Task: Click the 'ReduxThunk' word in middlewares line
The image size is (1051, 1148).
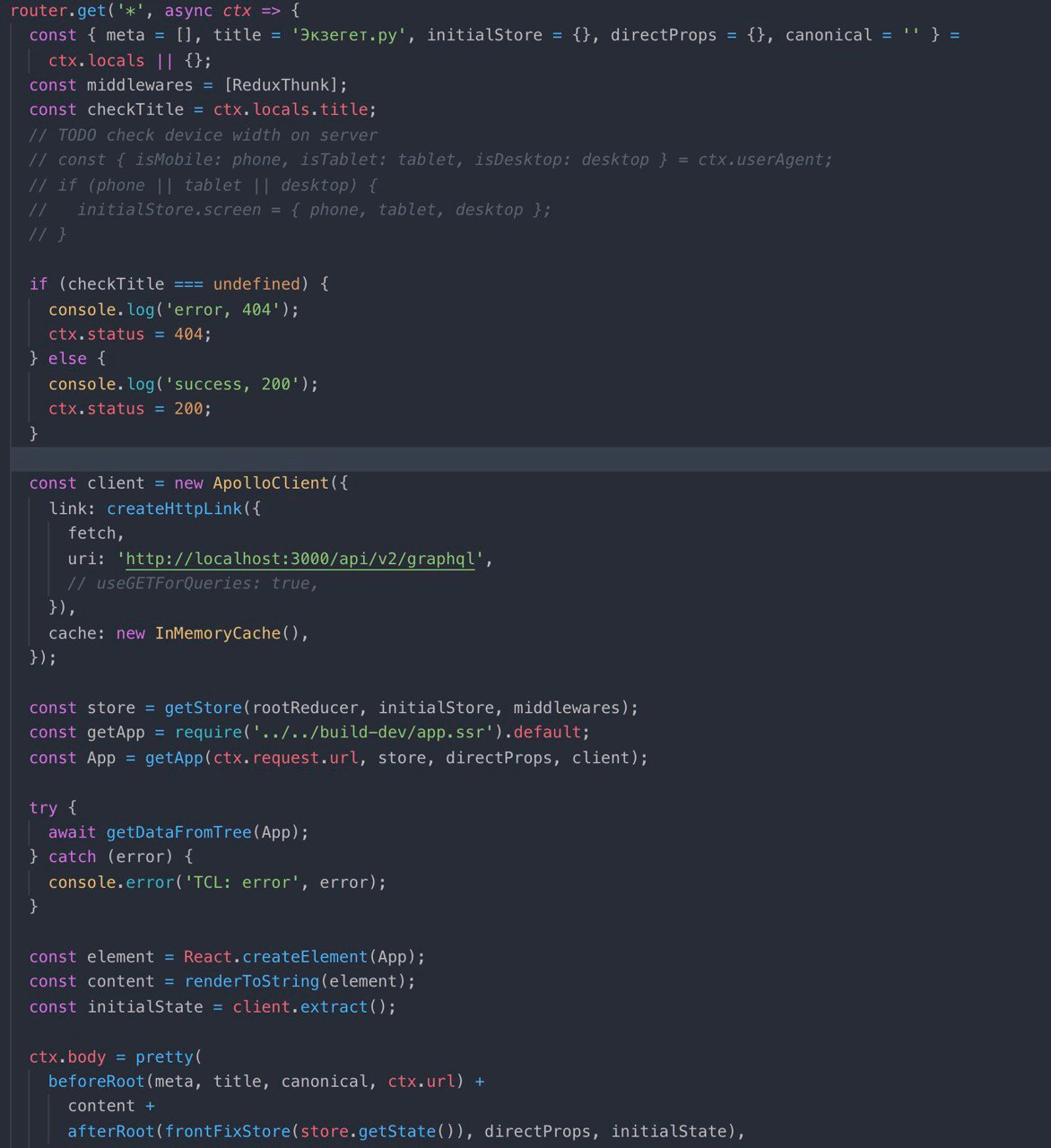Action: point(281,85)
